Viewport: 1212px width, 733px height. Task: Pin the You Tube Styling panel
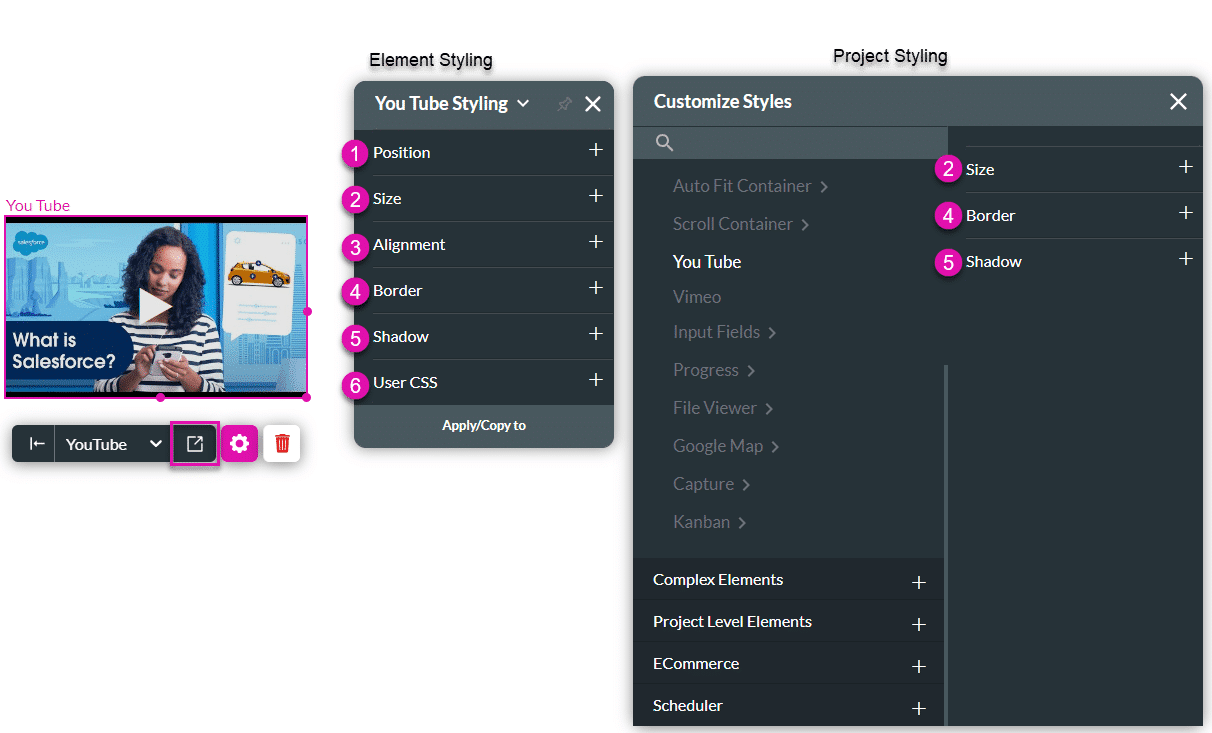tap(564, 104)
